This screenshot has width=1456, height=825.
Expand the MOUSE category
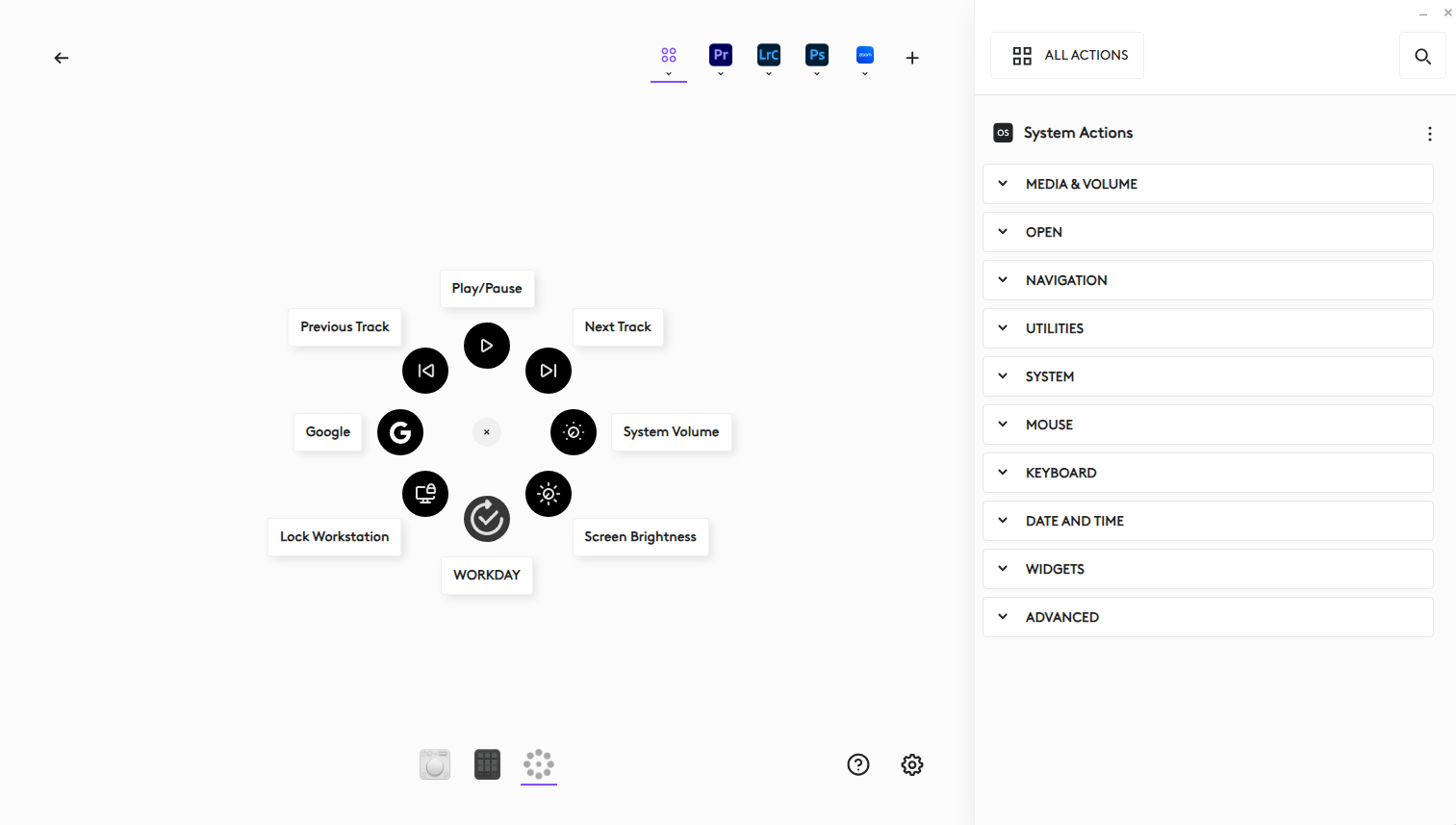pyautogui.click(x=1208, y=425)
